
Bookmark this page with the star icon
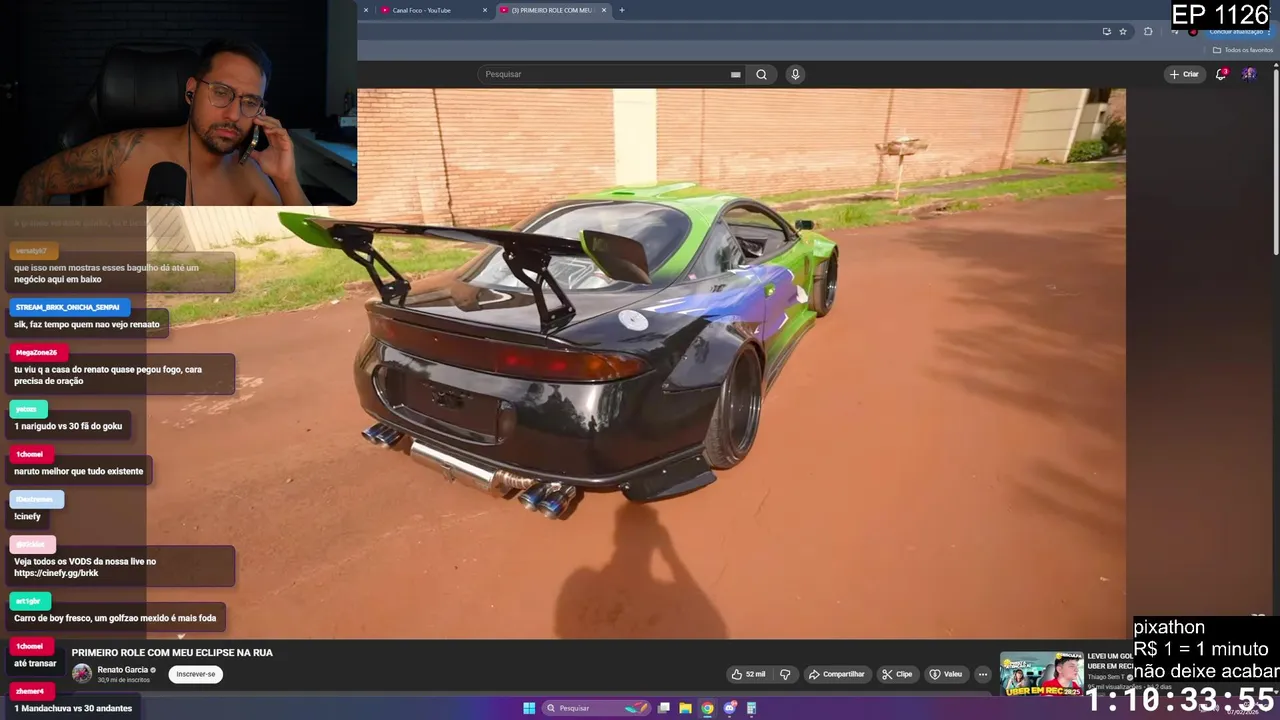point(1123,31)
